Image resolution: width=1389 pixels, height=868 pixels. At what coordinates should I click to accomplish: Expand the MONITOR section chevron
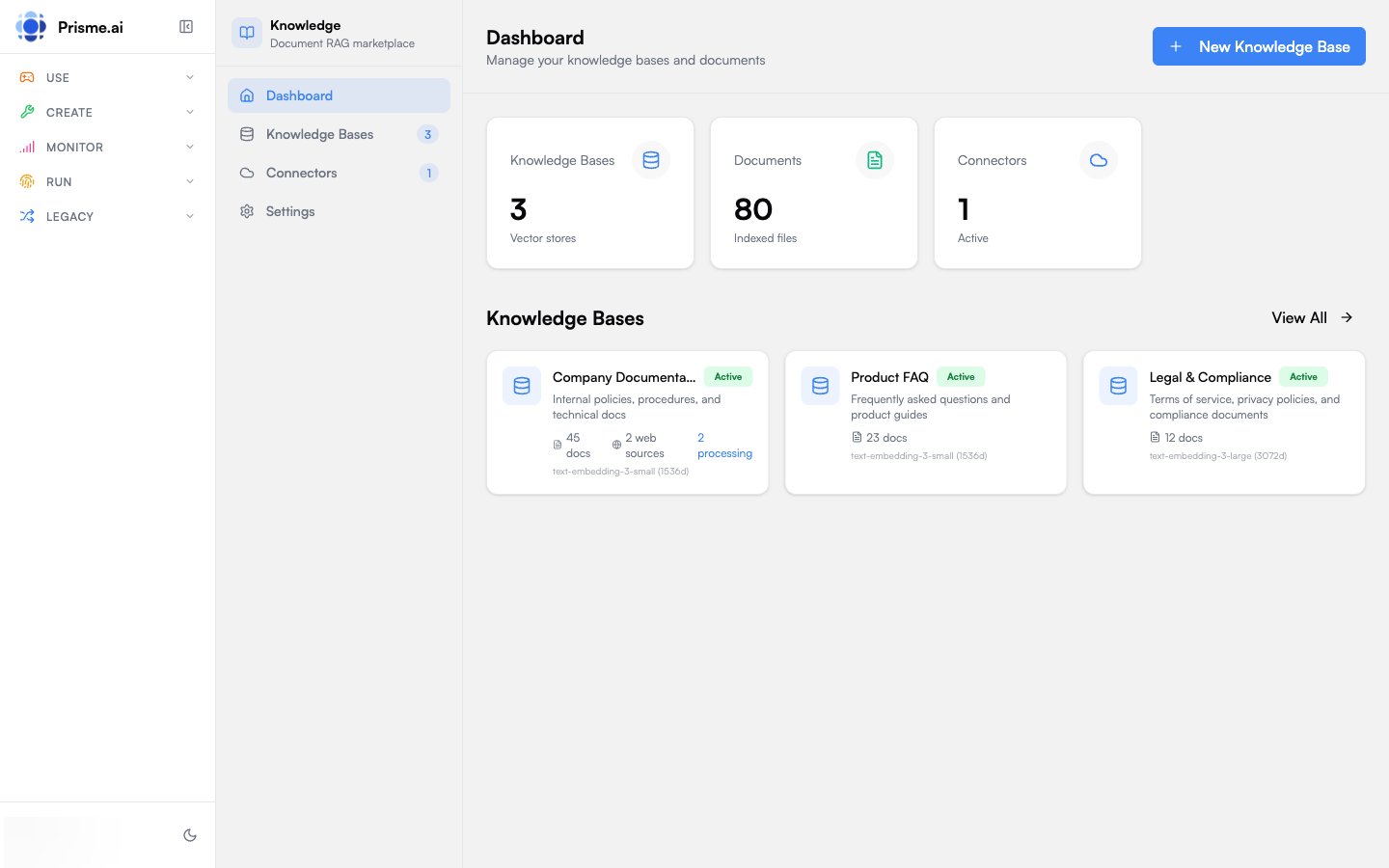190,147
